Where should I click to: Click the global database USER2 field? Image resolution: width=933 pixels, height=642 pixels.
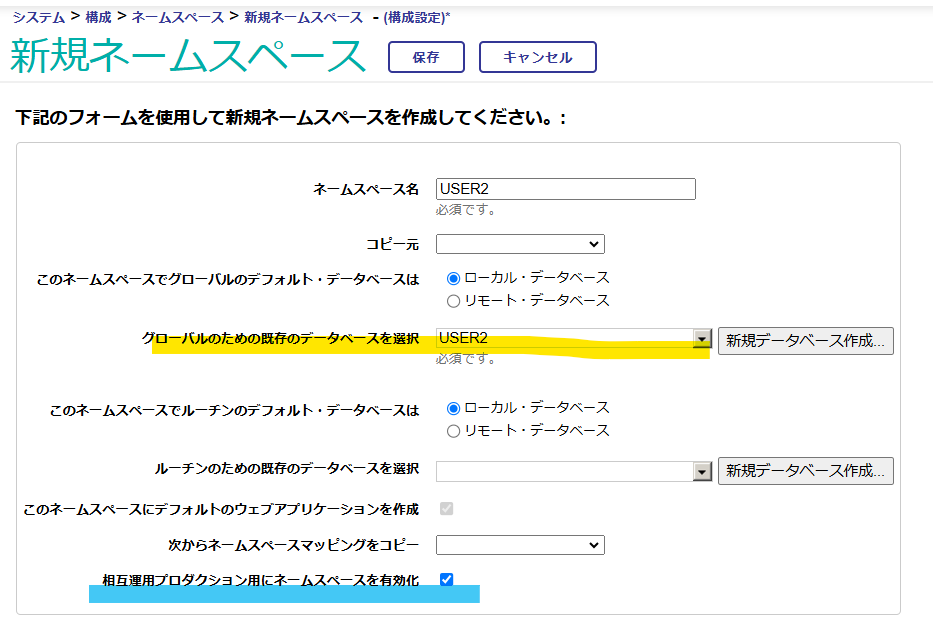(565, 339)
